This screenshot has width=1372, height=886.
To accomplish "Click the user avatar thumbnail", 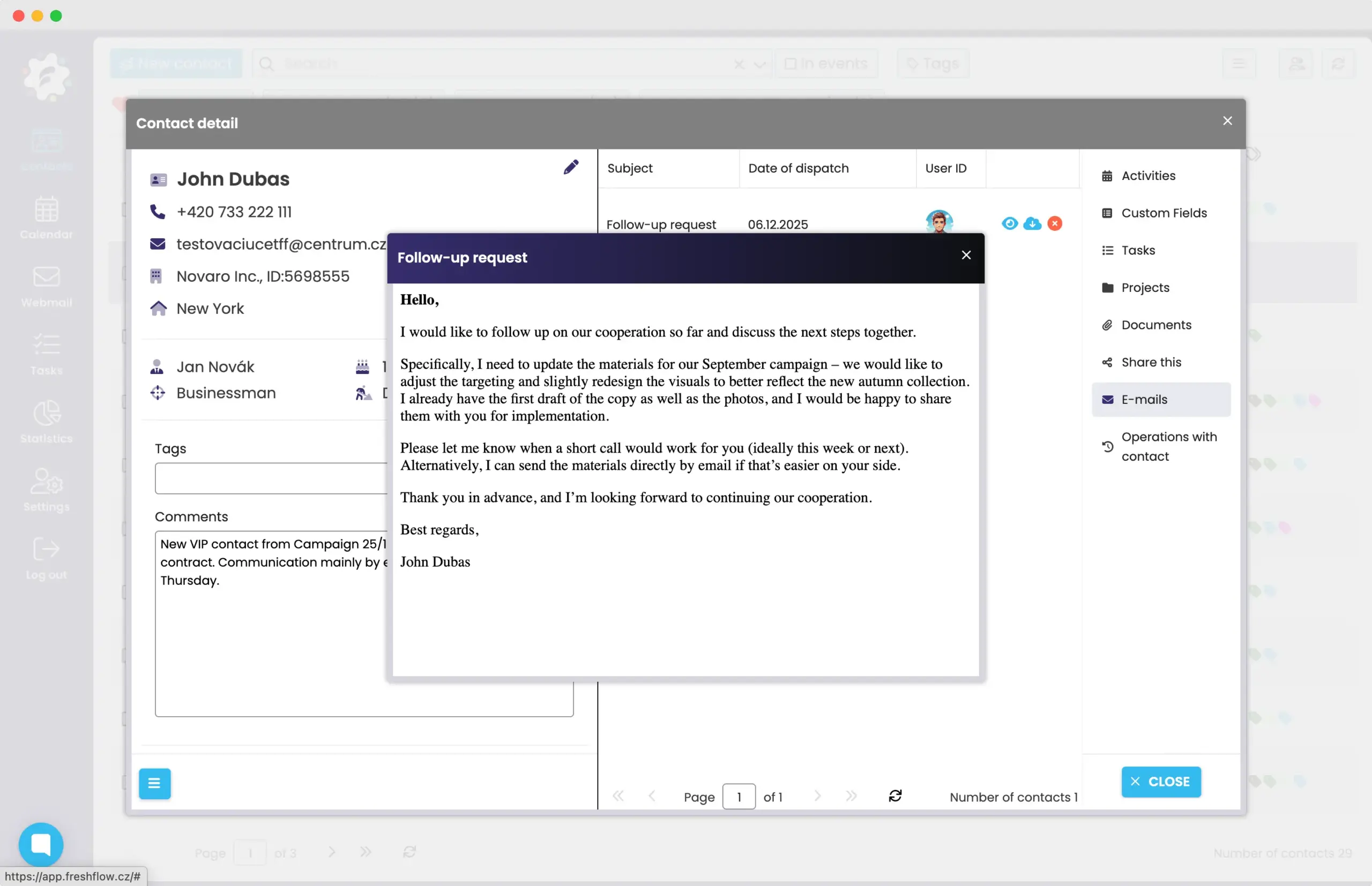I will pyautogui.click(x=938, y=222).
